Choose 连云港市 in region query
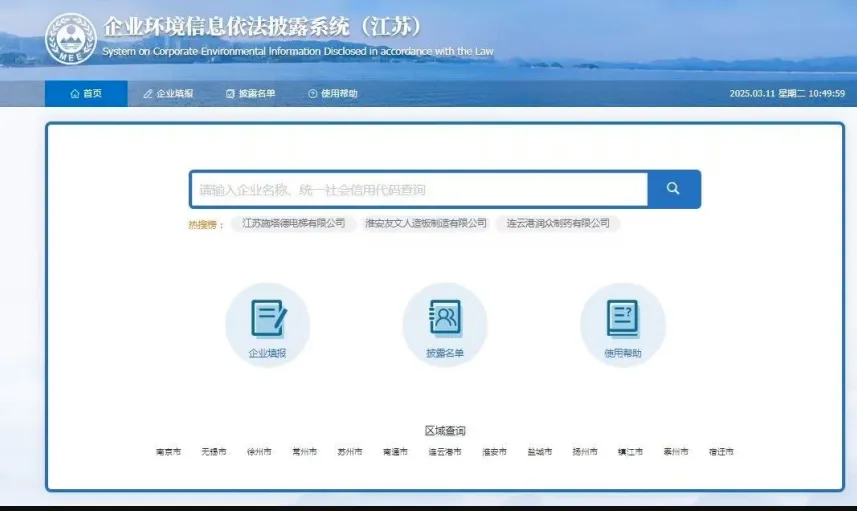 [x=445, y=452]
